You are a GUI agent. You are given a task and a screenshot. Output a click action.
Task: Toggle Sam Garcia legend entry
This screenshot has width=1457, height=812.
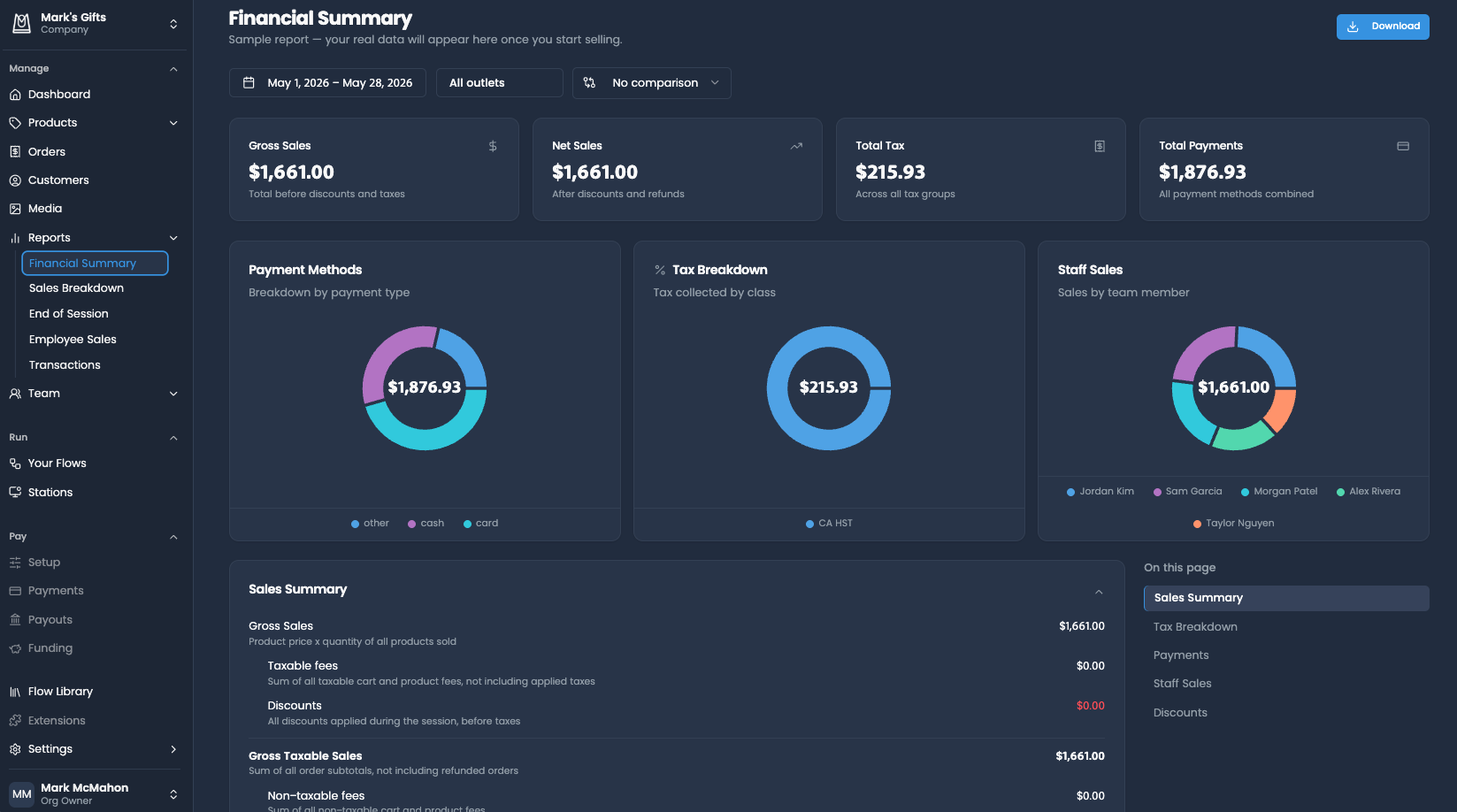pyautogui.click(x=1187, y=492)
